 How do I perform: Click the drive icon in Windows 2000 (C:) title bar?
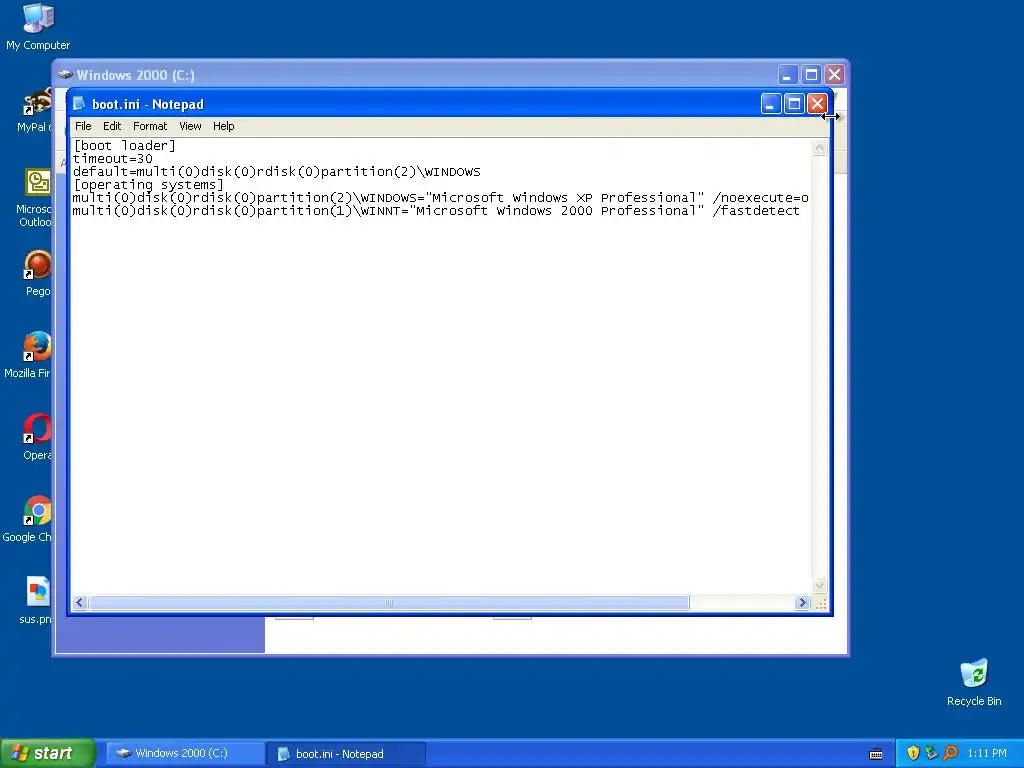tap(65, 74)
